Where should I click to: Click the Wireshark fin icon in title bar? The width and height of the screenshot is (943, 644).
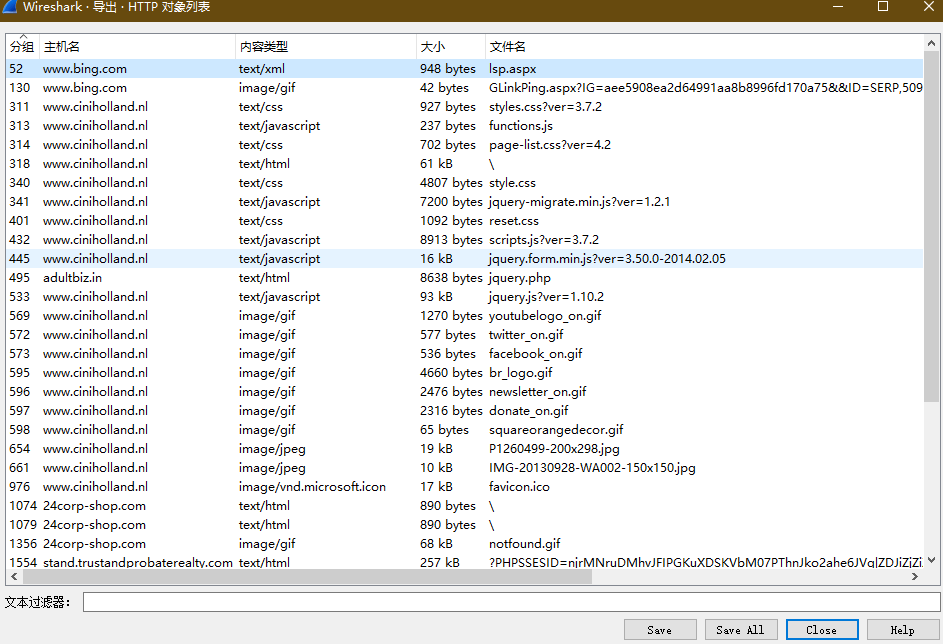pos(10,7)
